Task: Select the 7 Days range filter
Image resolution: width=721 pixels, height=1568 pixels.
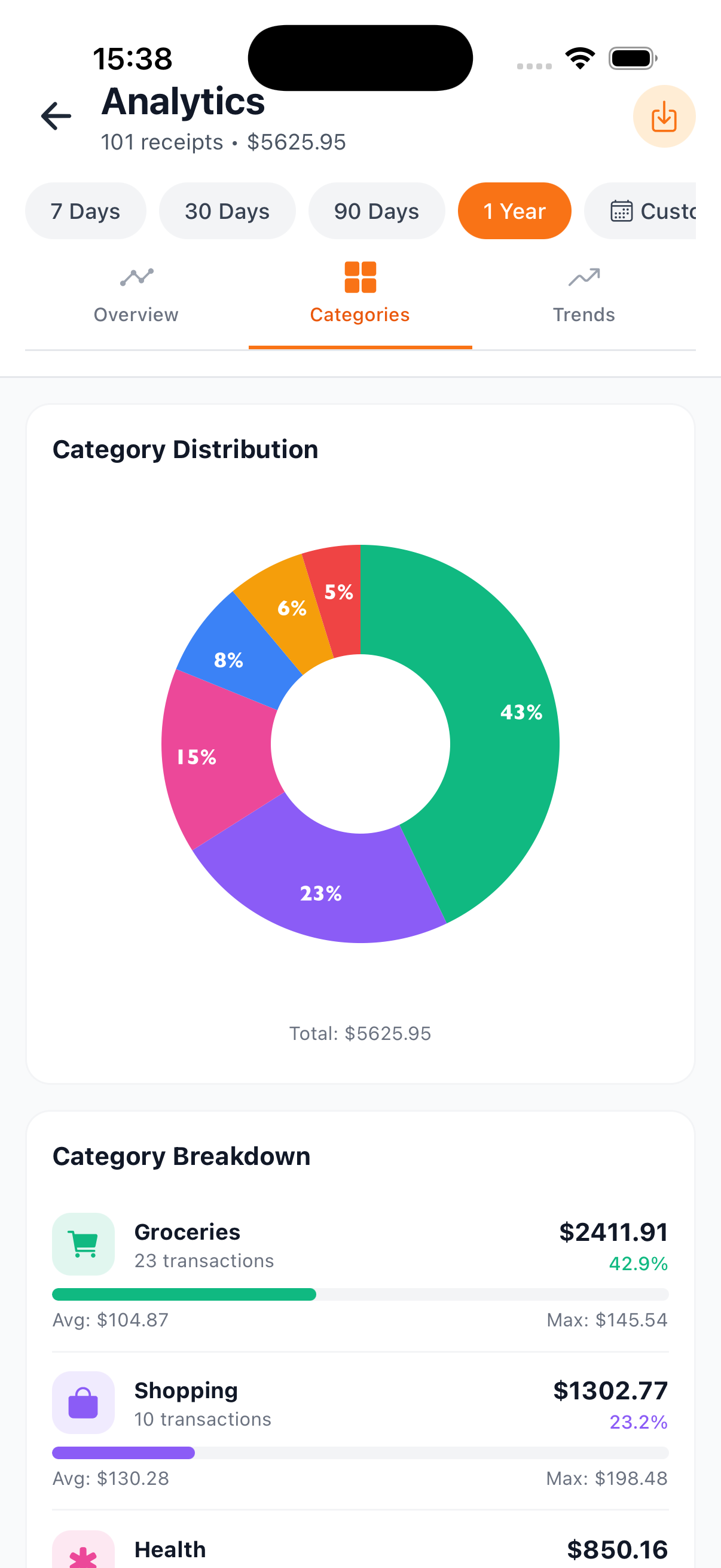Action: point(85,211)
